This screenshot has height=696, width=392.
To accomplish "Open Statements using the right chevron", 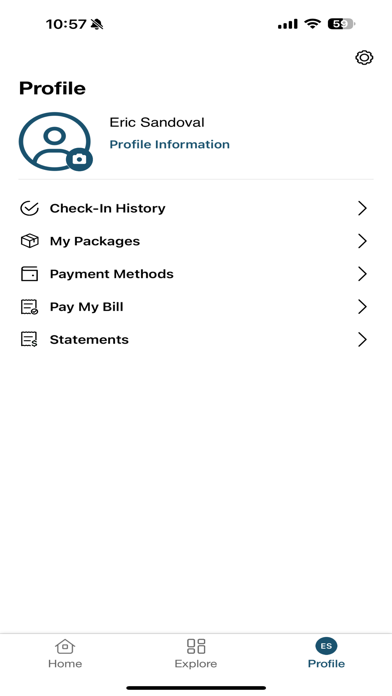I will [362, 340].
